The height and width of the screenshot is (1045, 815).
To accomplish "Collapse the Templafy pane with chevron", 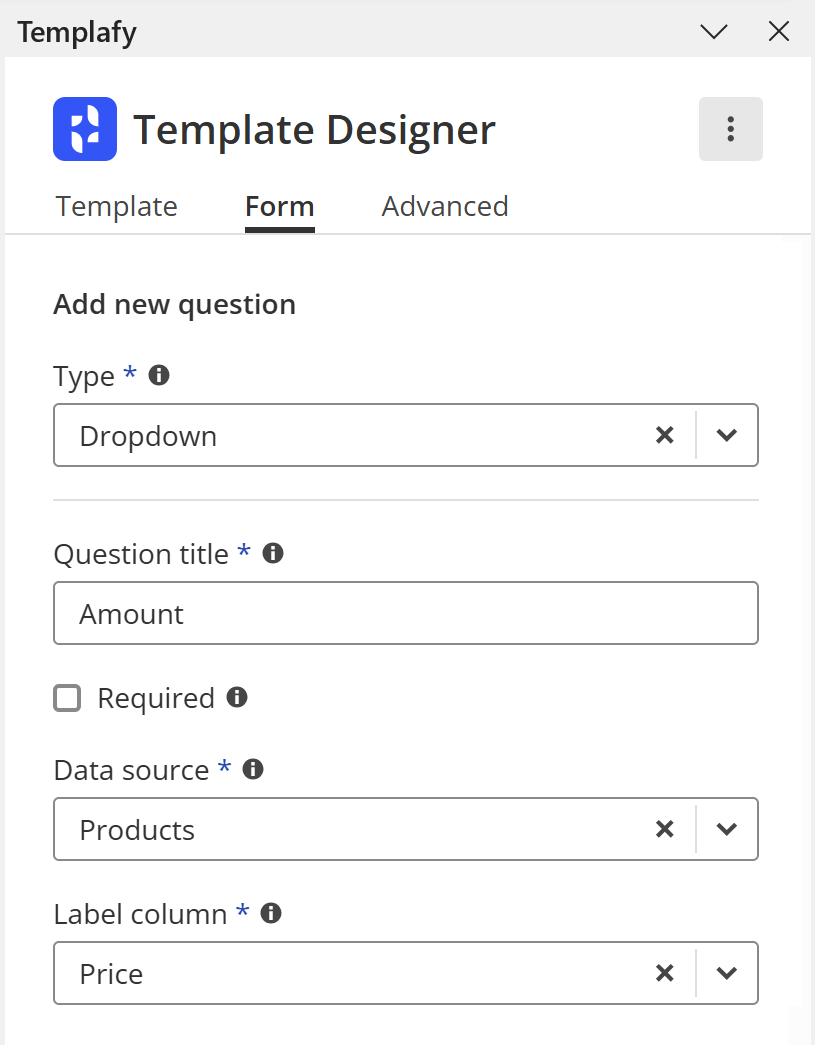I will (x=714, y=32).
